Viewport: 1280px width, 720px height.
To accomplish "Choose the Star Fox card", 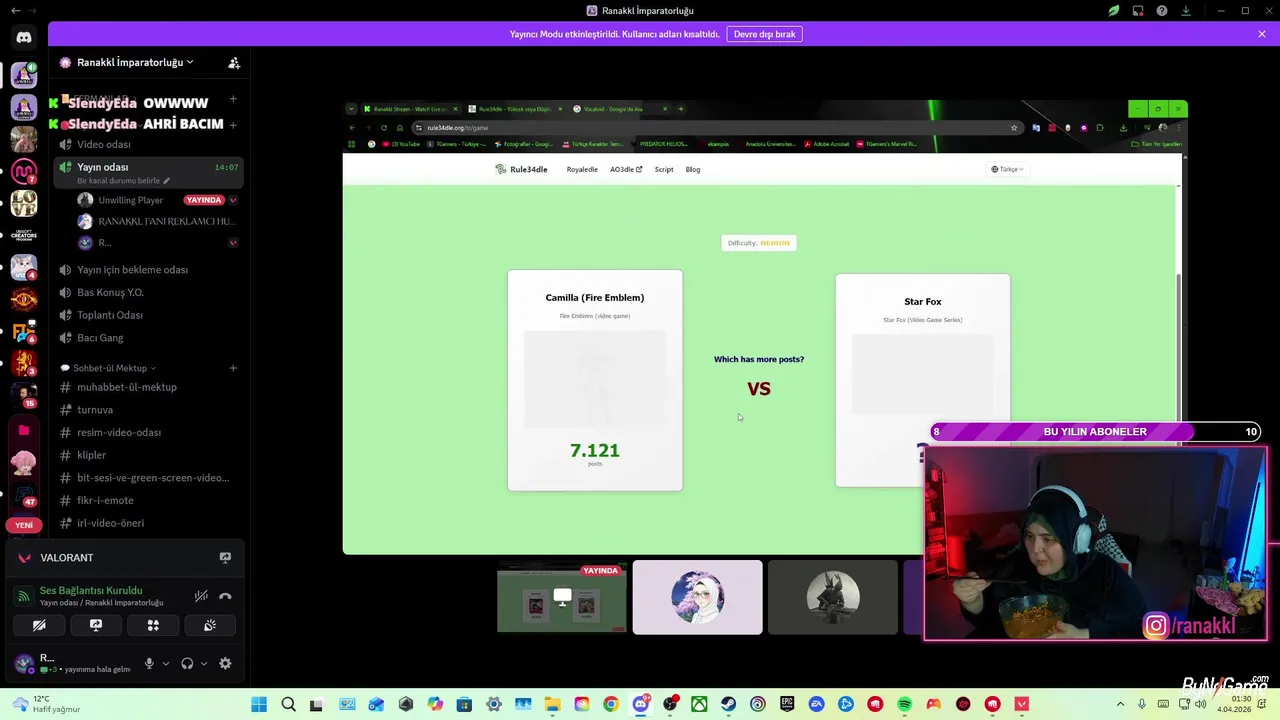I will (923, 380).
